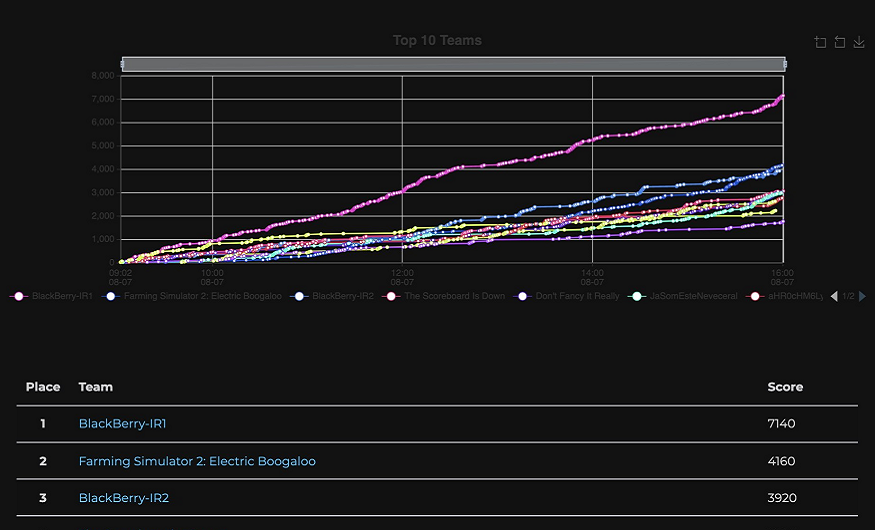
Task: Open BlackBerry-IR1 team link in table
Action: pyautogui.click(x=123, y=424)
